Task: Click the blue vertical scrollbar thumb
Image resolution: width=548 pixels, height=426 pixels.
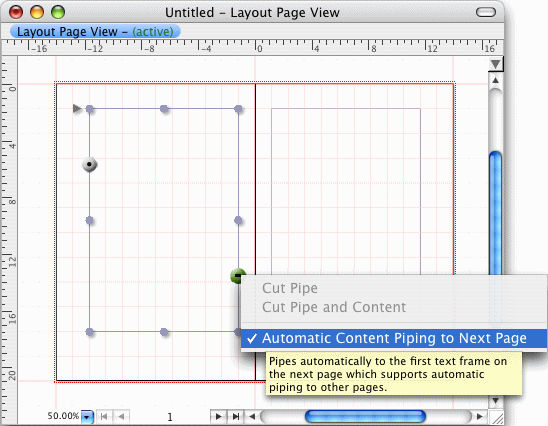Action: [495, 213]
